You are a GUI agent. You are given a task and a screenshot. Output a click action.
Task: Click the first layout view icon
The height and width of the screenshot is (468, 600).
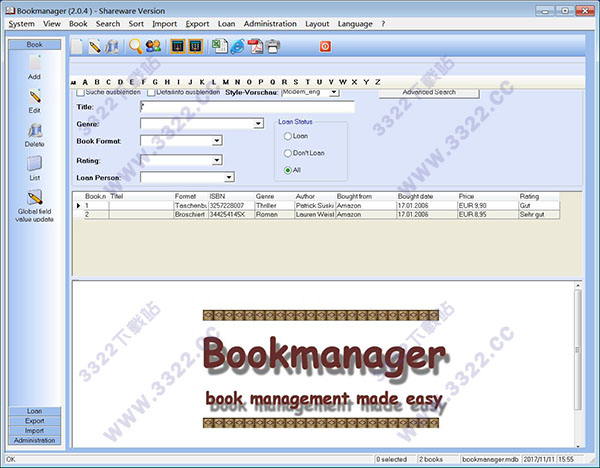coord(178,47)
